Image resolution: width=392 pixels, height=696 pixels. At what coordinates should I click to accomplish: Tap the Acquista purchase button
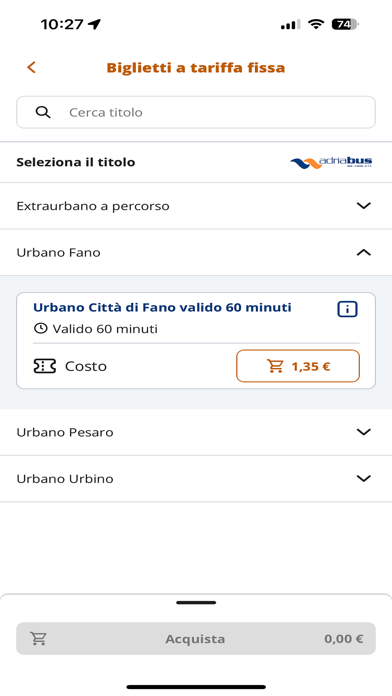pyautogui.click(x=196, y=639)
